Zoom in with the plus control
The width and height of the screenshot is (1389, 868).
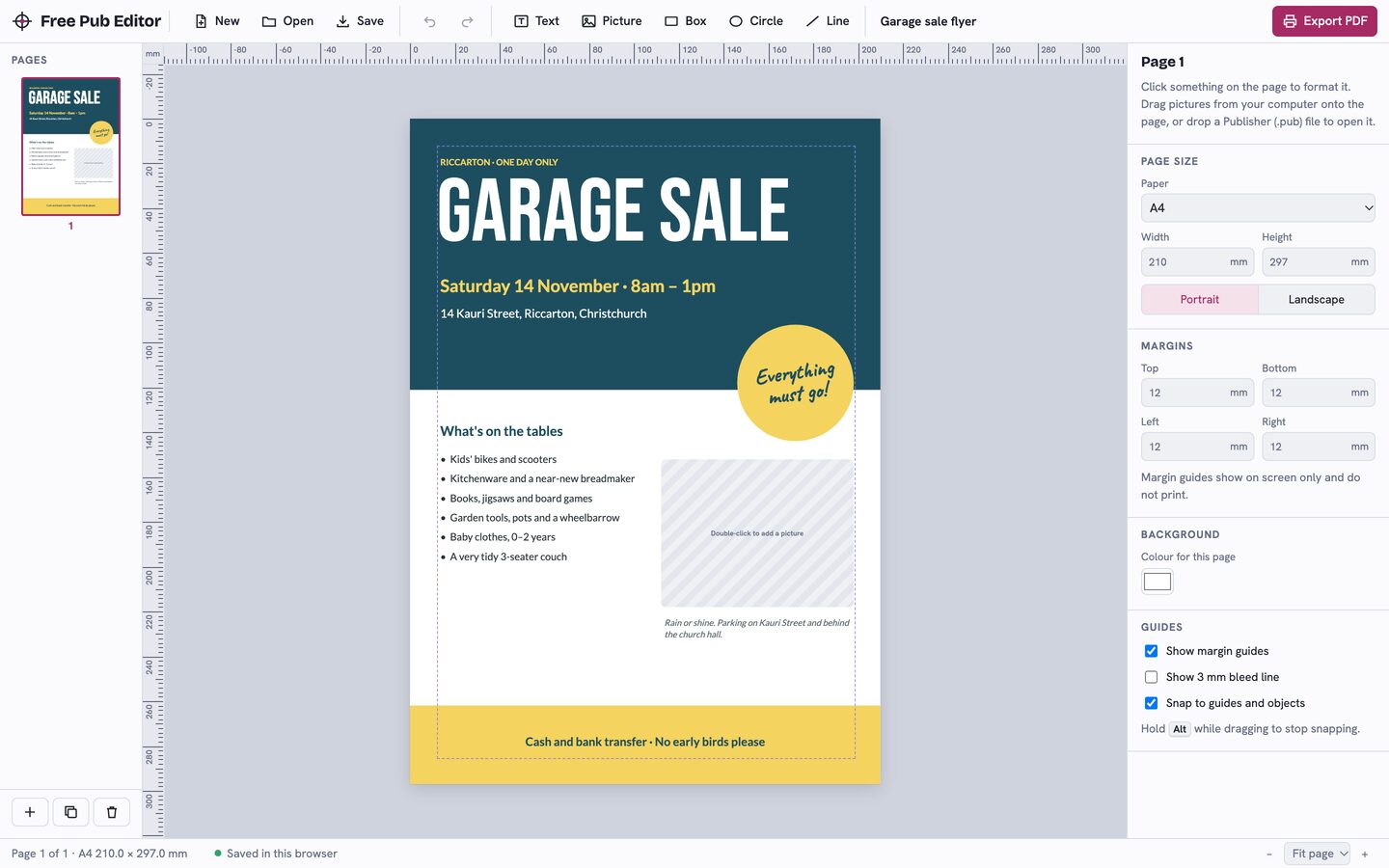(1365, 854)
